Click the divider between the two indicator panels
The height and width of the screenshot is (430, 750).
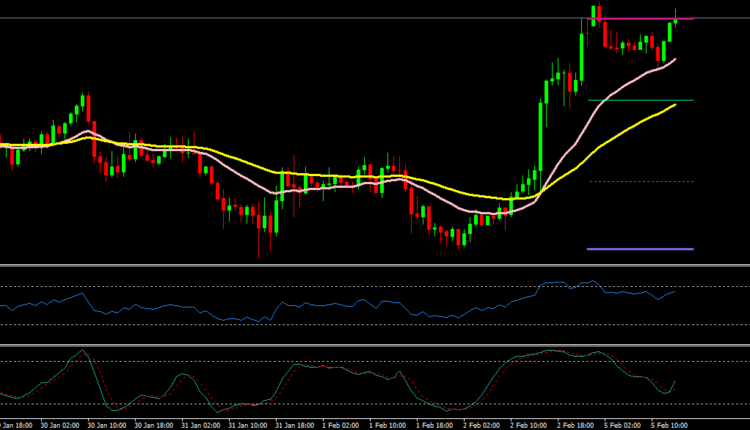click(x=375, y=345)
